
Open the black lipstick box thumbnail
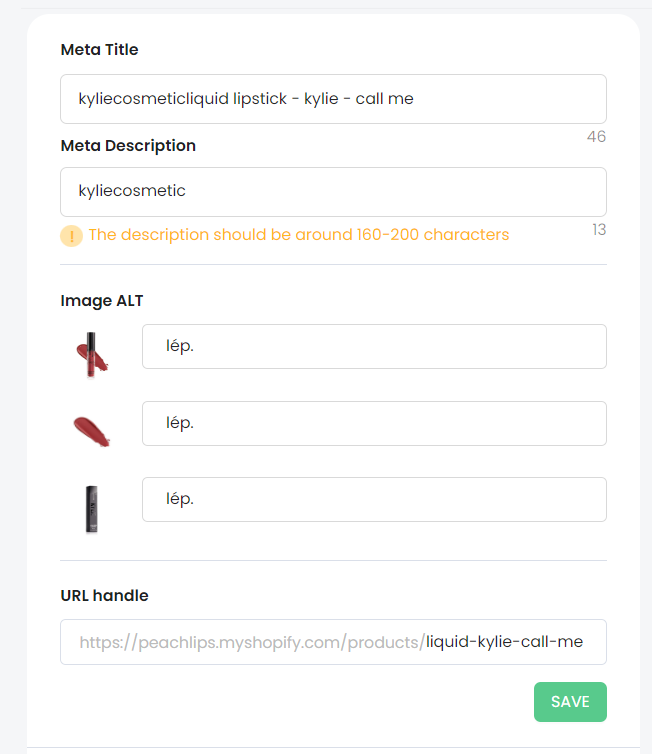pos(91,509)
